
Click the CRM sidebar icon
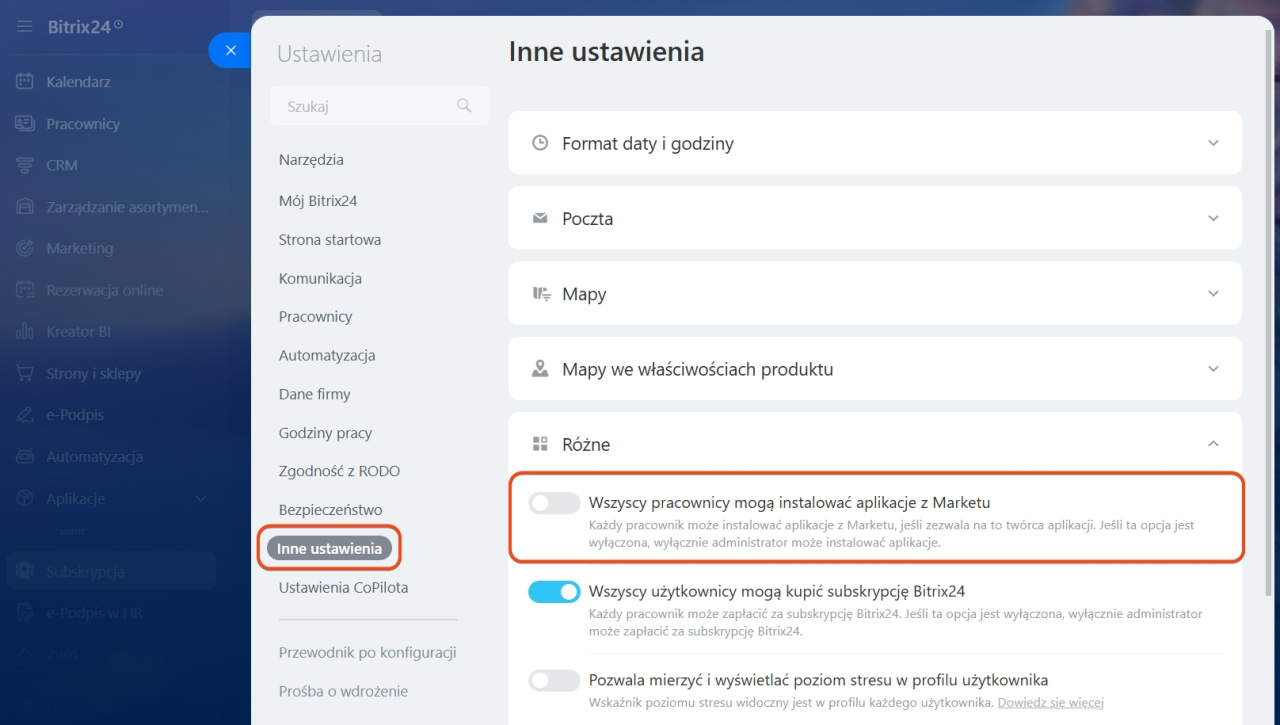(x=25, y=165)
